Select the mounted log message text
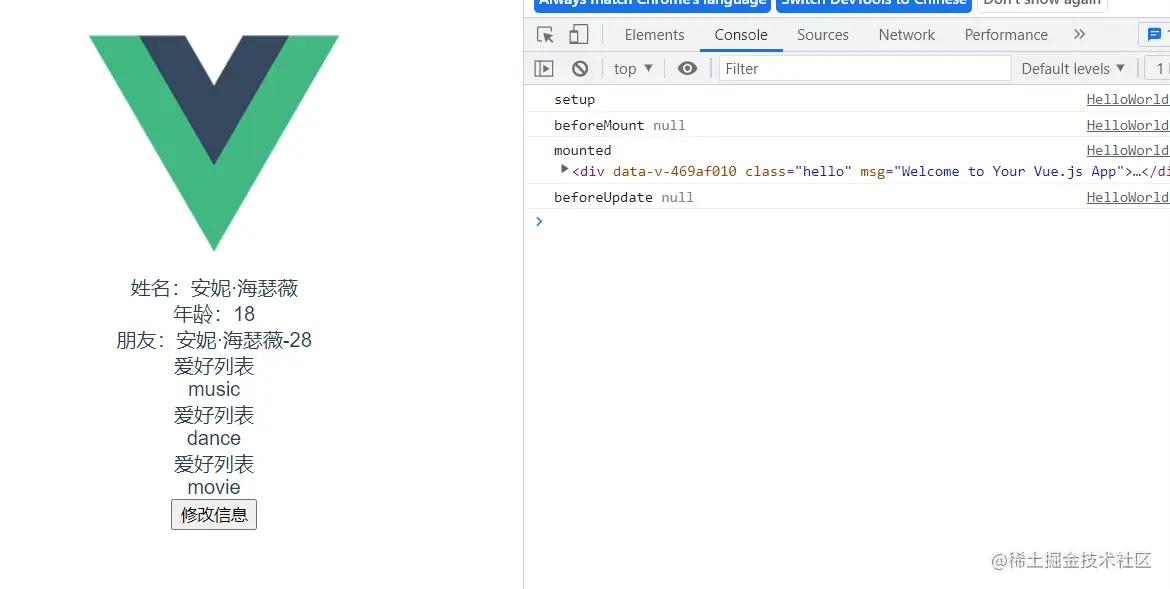 [x=583, y=150]
